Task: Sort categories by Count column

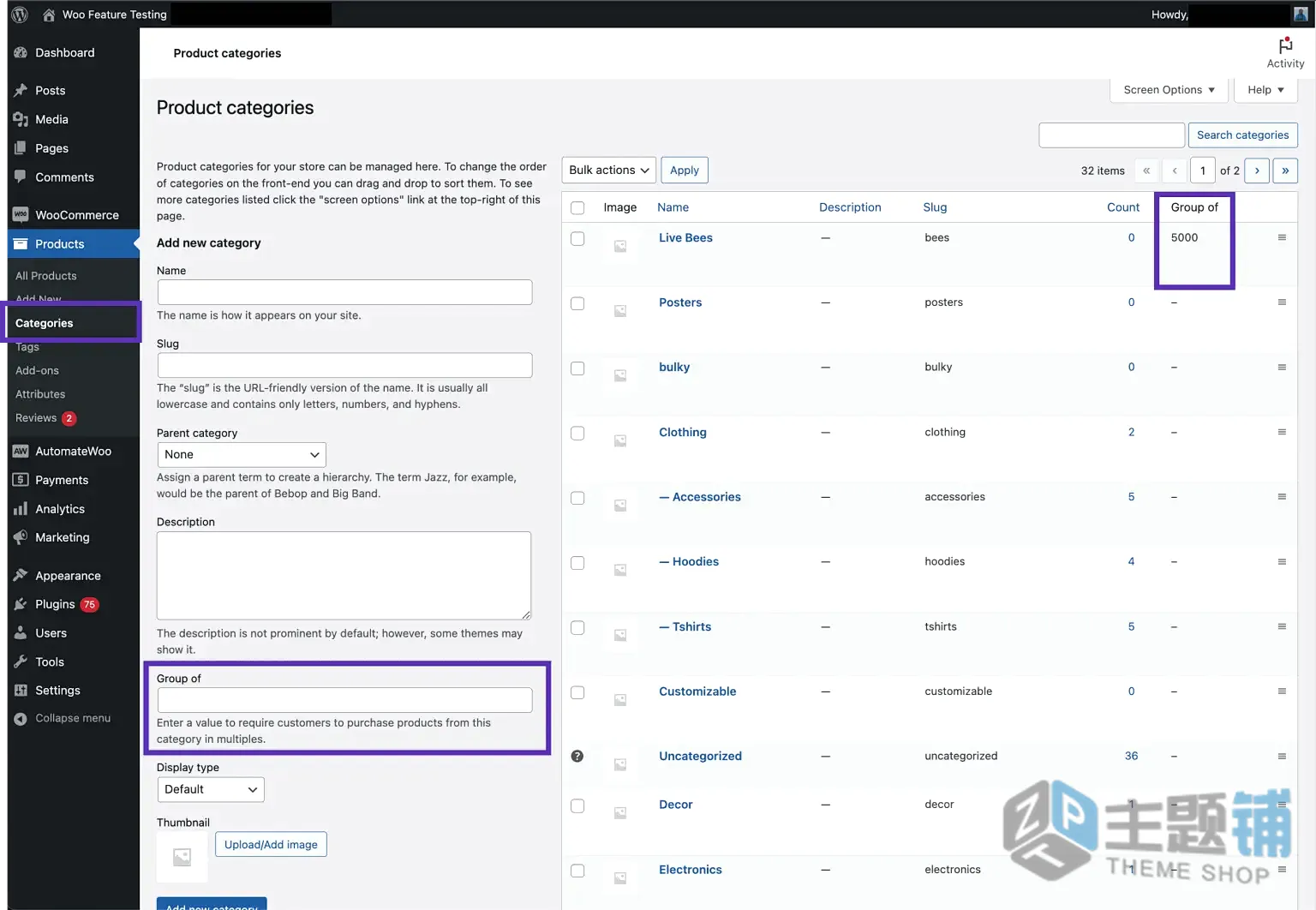Action: tap(1123, 207)
